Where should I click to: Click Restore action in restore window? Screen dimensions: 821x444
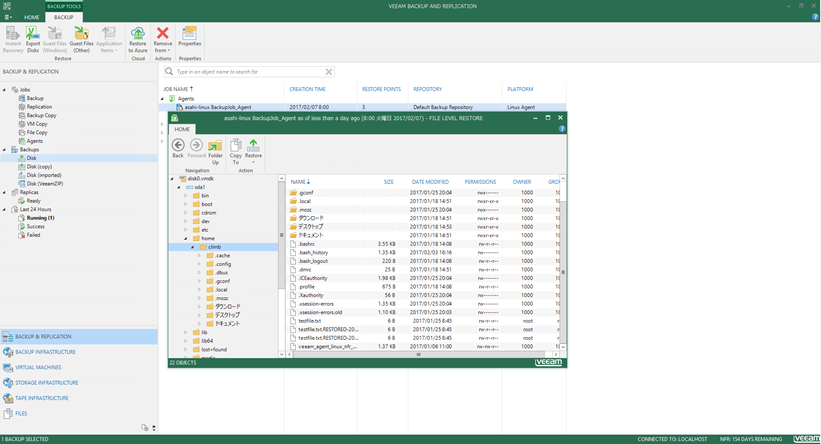[x=253, y=151]
